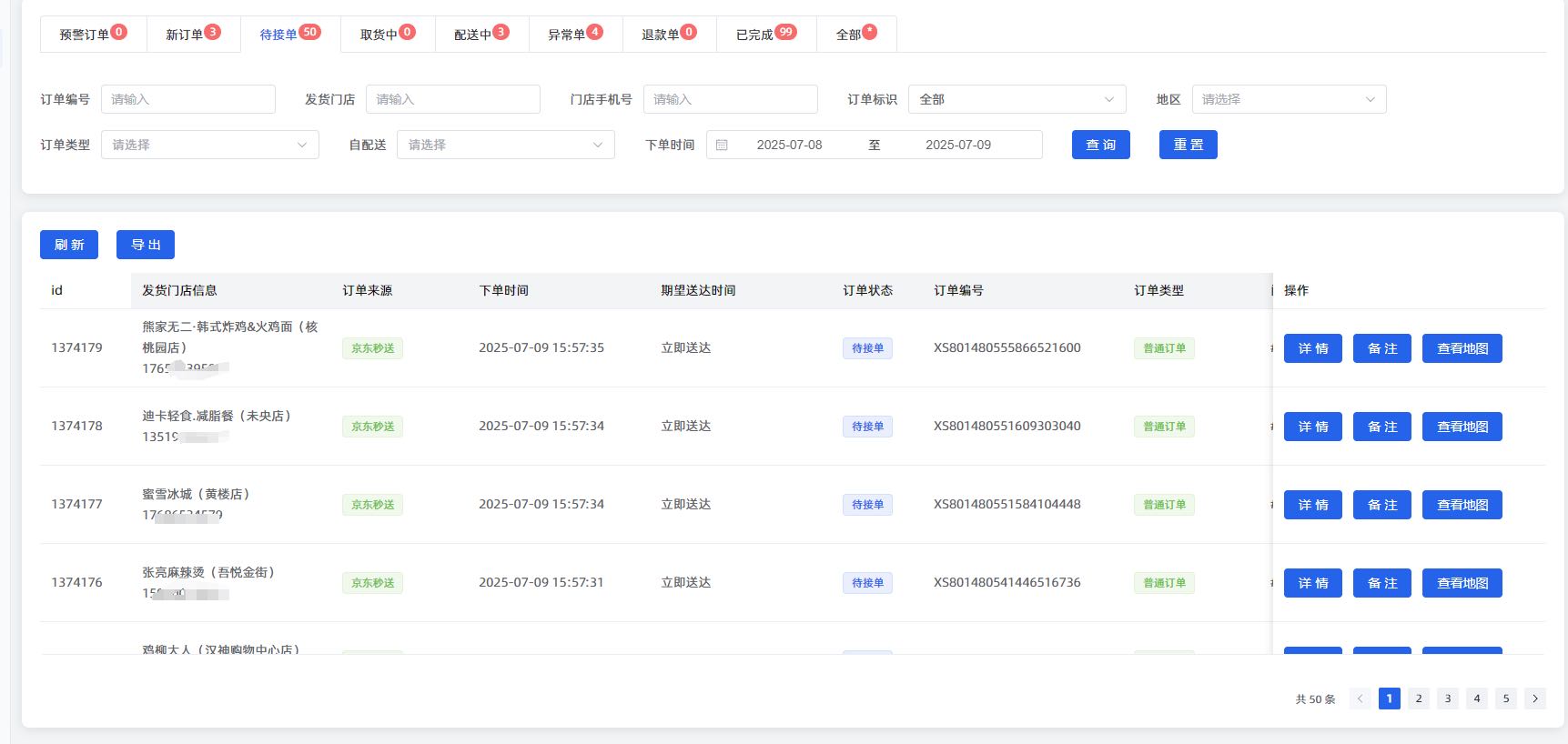Click 备注 for order 1374177

[x=1382, y=505]
